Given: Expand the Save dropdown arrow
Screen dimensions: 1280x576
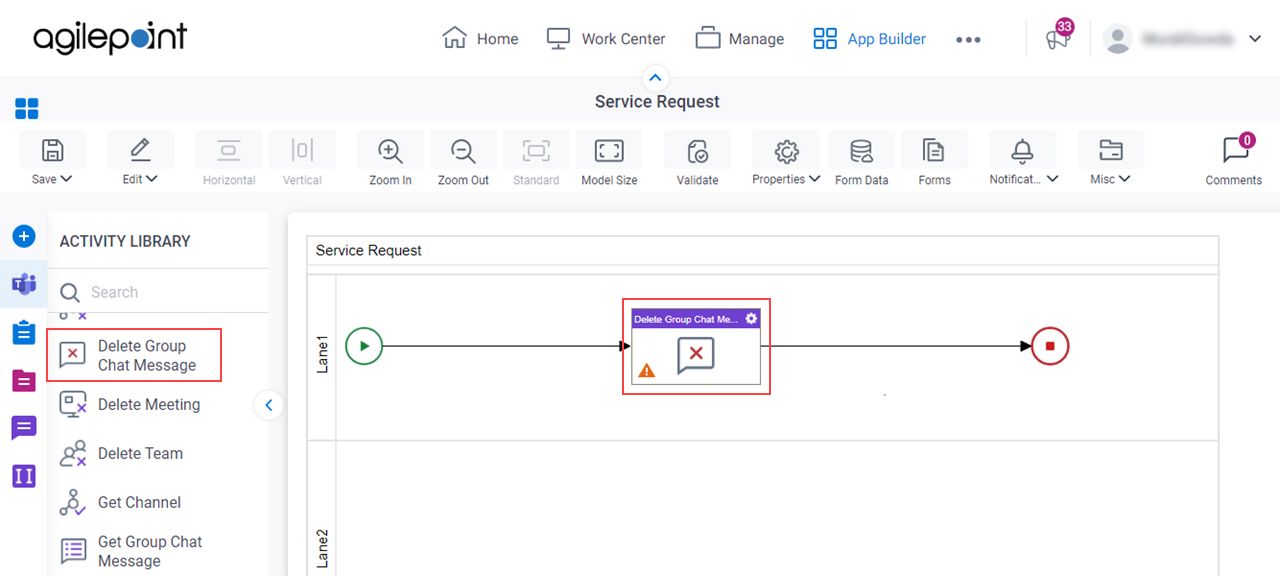Looking at the screenshot, I should click(67, 179).
